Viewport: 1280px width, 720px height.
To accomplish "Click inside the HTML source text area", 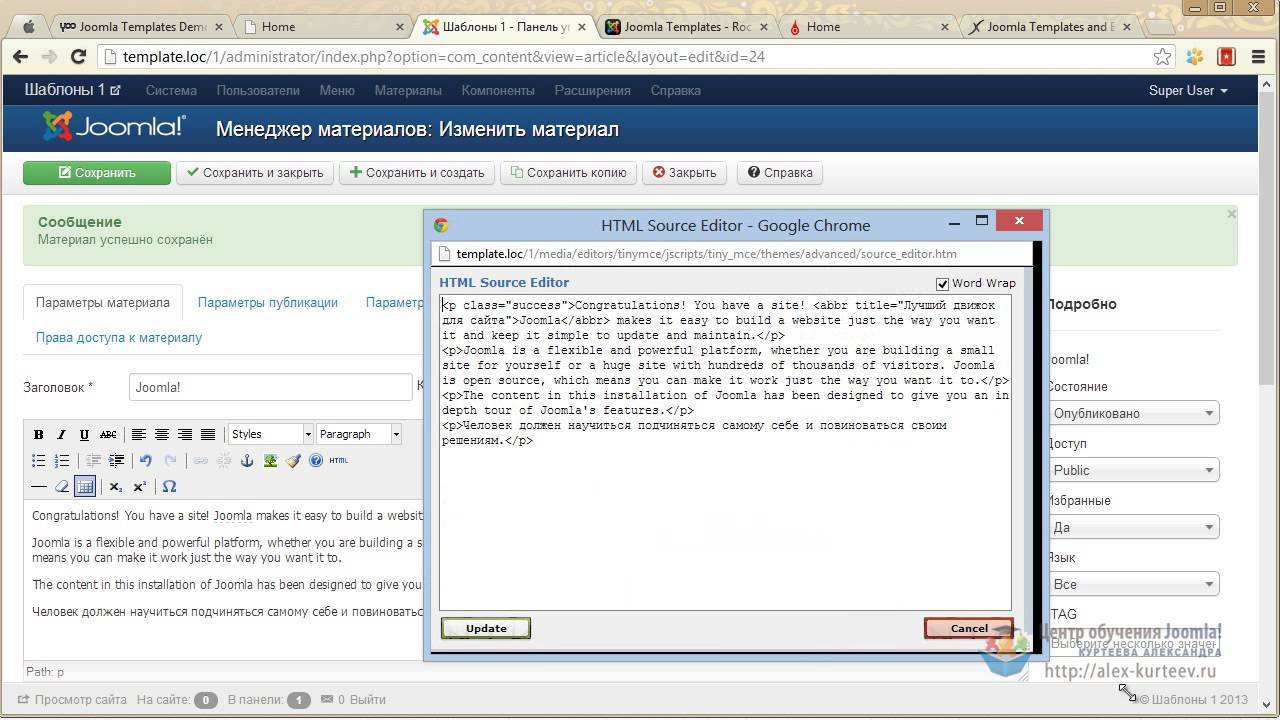I will pyautogui.click(x=725, y=452).
